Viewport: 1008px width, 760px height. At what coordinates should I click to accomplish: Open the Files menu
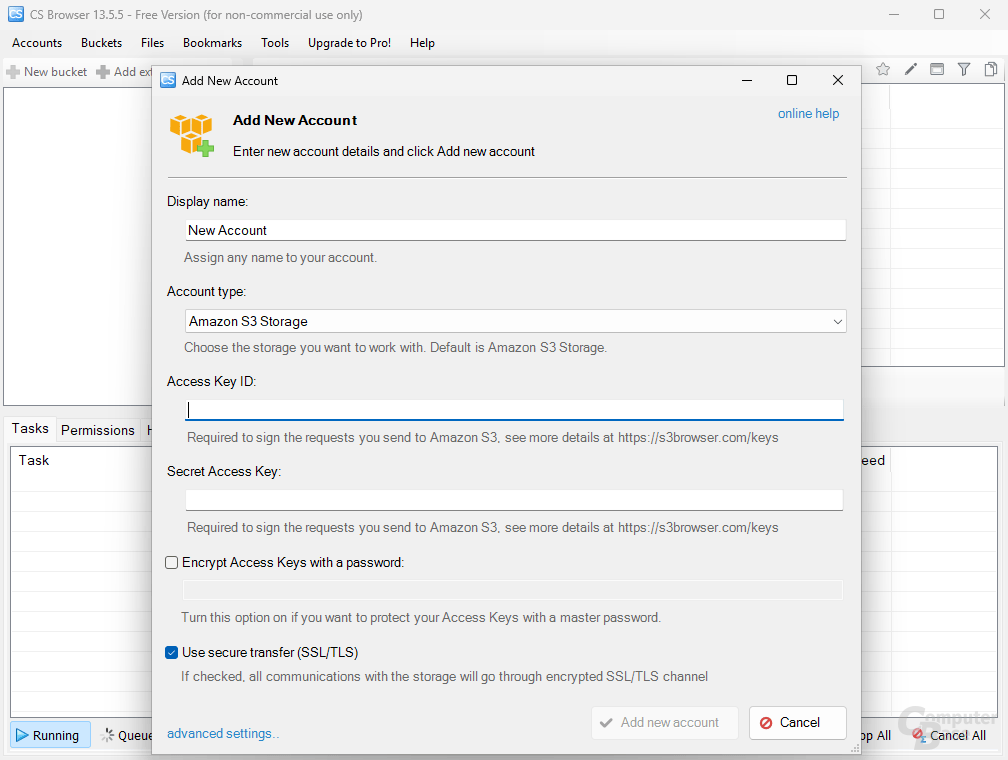[x=152, y=43]
